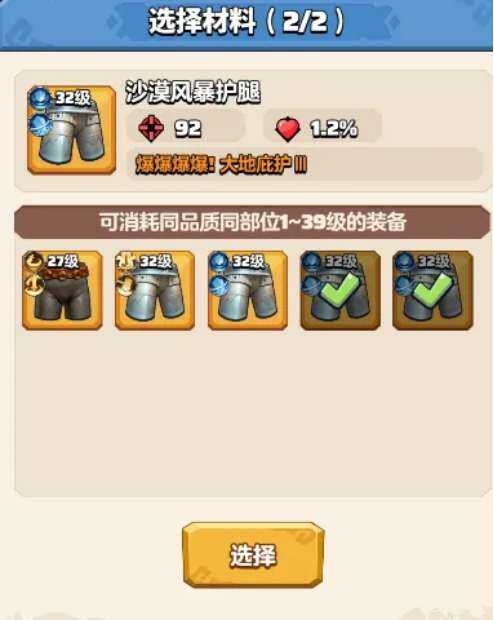Image resolution: width=494 pixels, height=620 pixels.
Task: Click upper blue gem on 沙漠风暴护腿 icon
Action: (41, 98)
